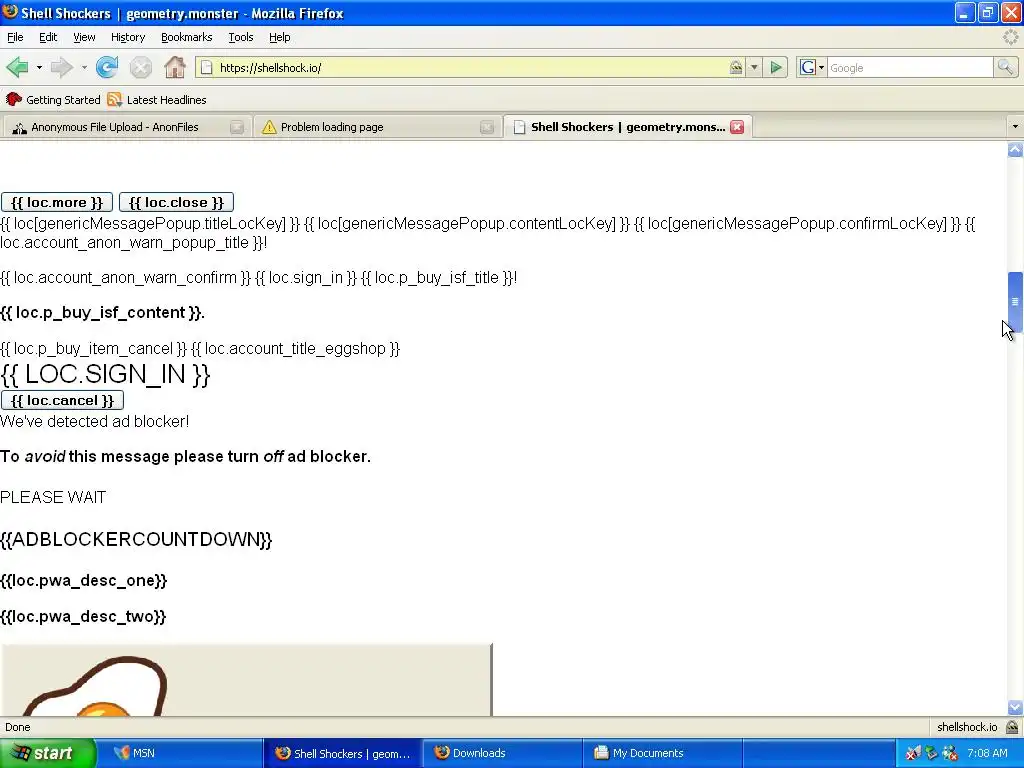Image resolution: width=1024 pixels, height=768 pixels.
Task: Open the Forward history dropdown arrow
Action: tap(84, 67)
